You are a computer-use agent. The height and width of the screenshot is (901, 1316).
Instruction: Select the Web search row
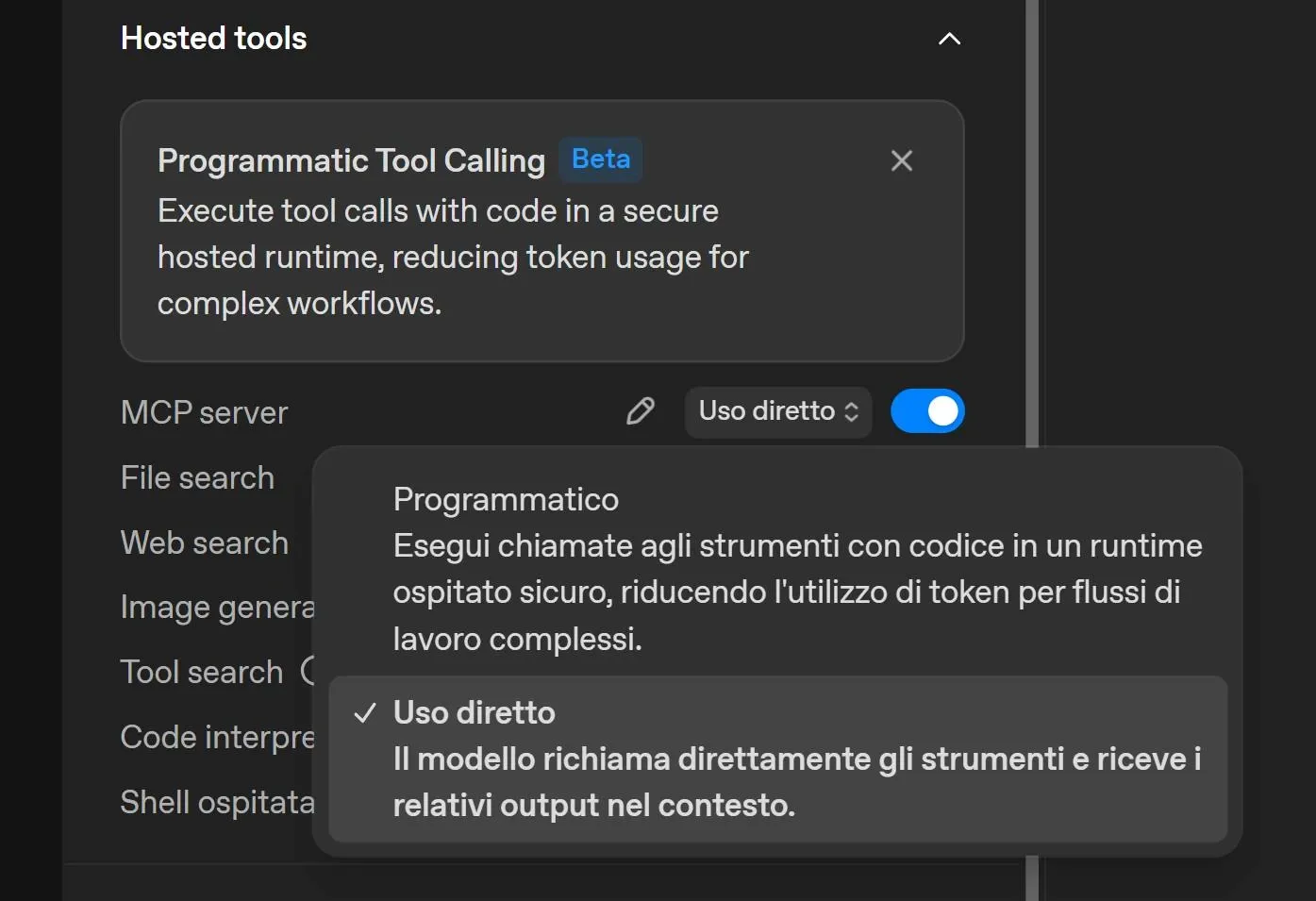205,542
